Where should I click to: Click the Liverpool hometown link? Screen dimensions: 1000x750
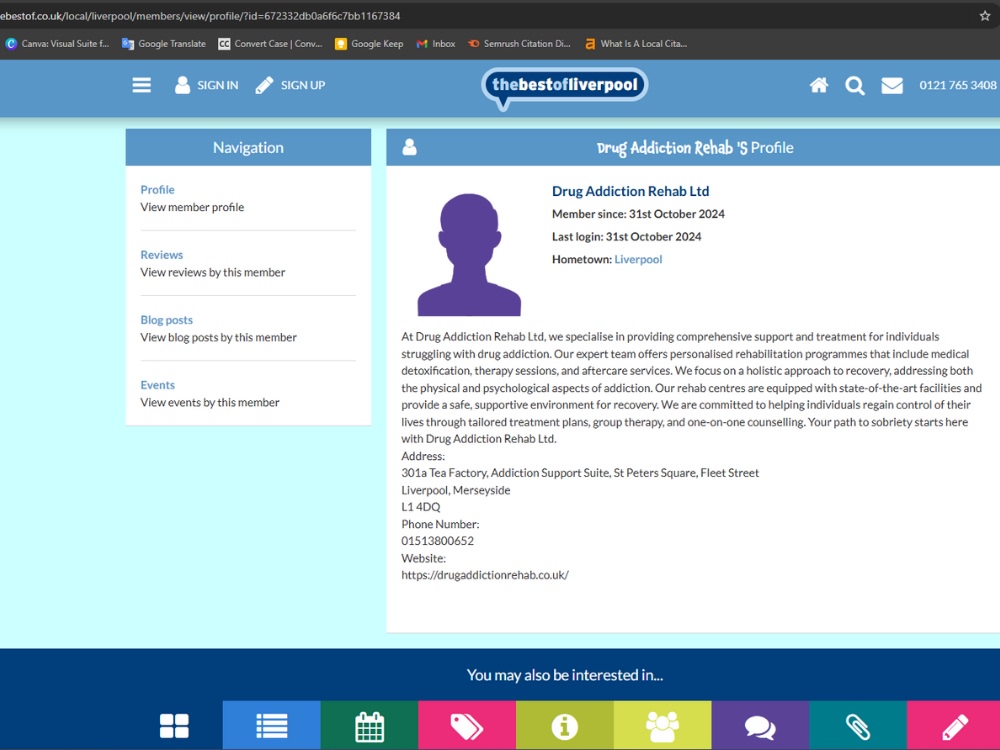click(638, 259)
